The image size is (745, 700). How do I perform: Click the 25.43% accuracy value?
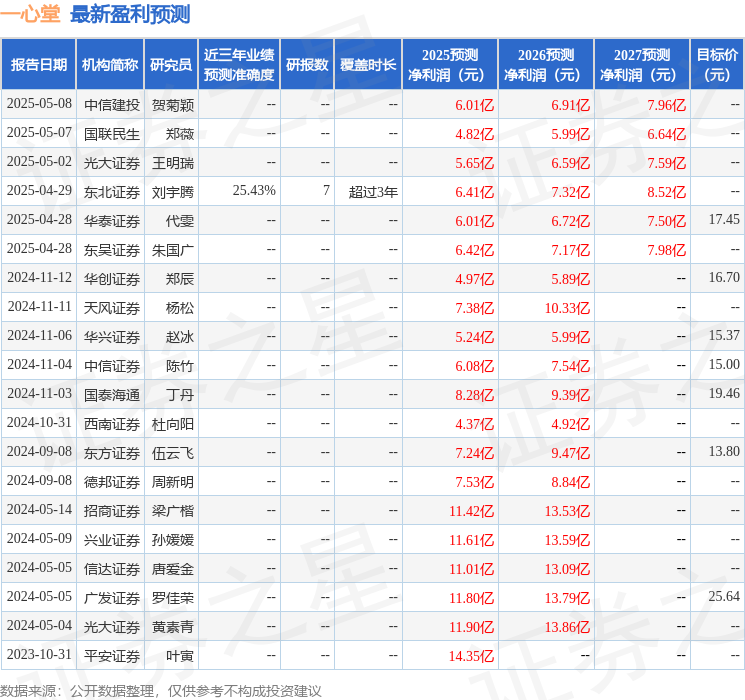click(x=254, y=191)
